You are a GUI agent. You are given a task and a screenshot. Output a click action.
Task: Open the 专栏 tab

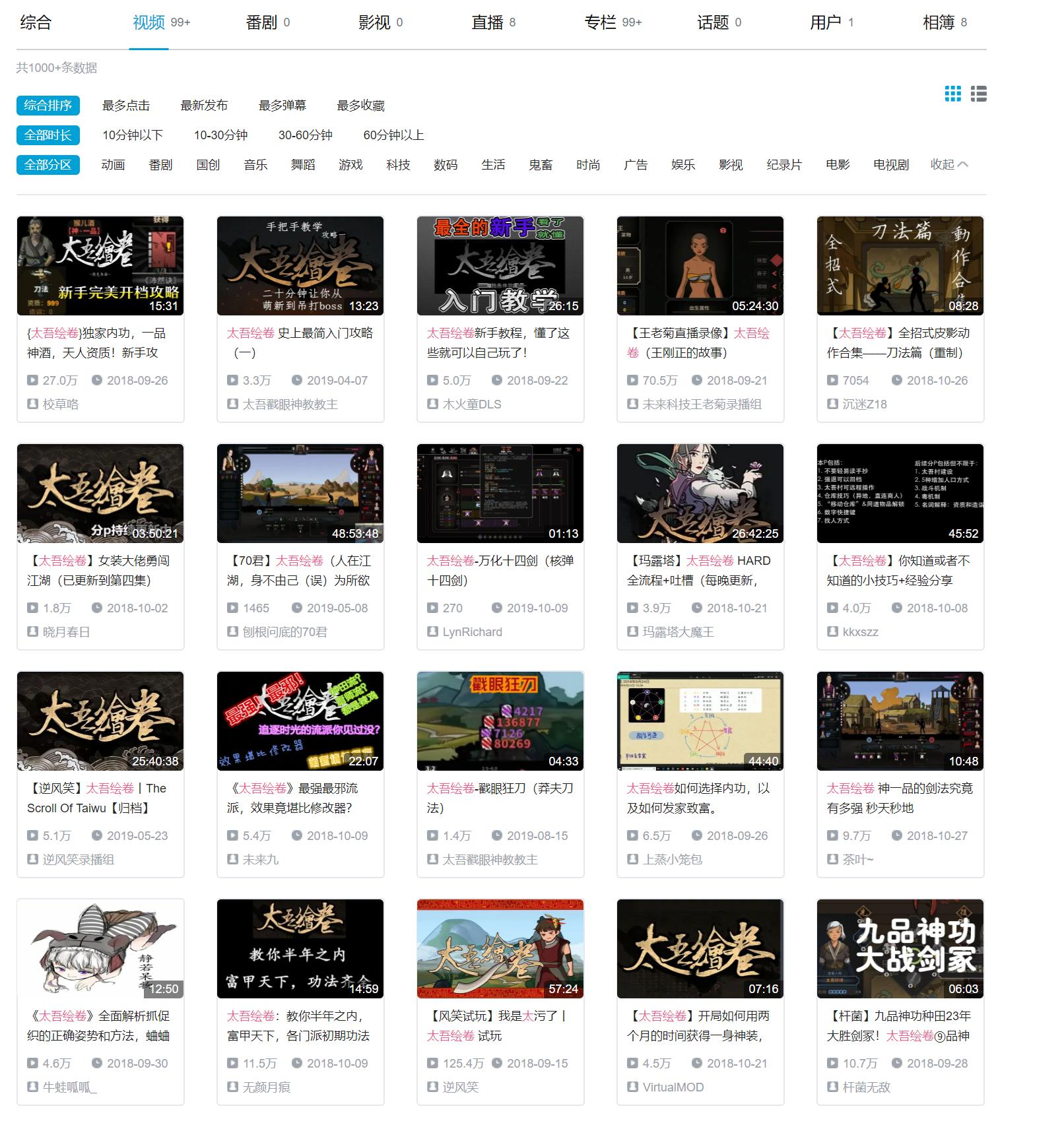(599, 22)
